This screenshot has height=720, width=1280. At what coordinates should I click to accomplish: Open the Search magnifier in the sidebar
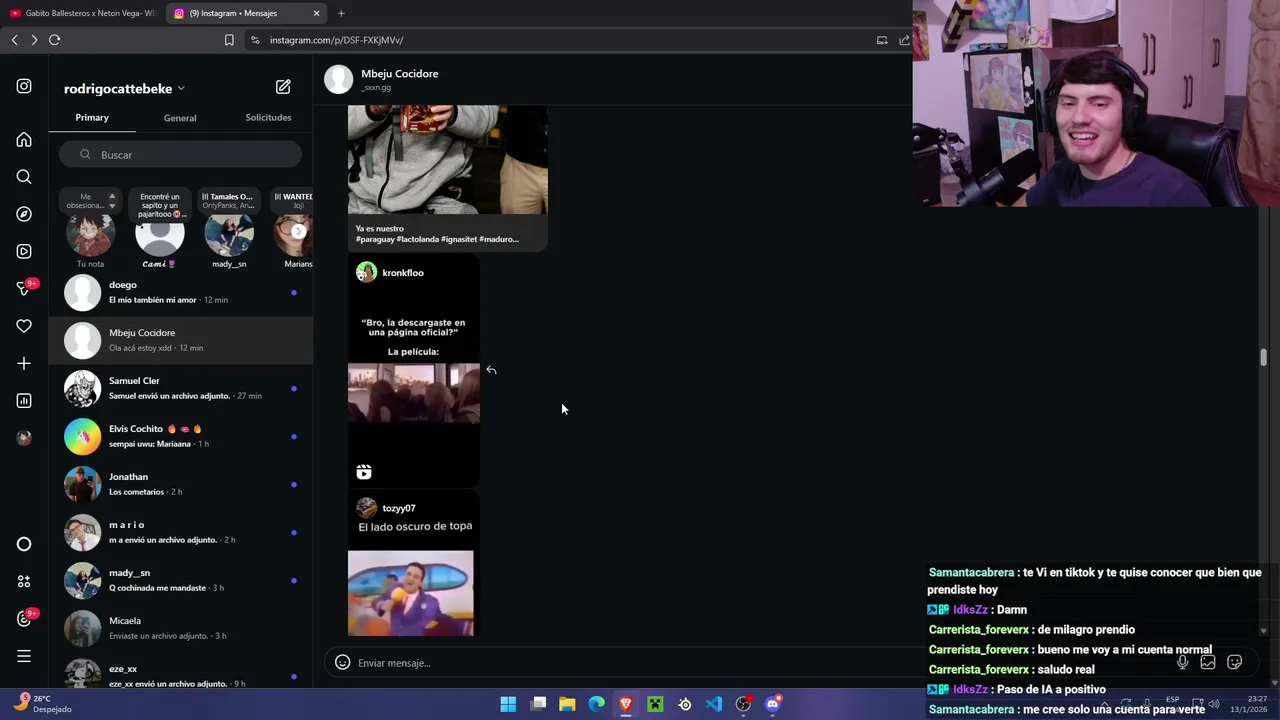24,177
